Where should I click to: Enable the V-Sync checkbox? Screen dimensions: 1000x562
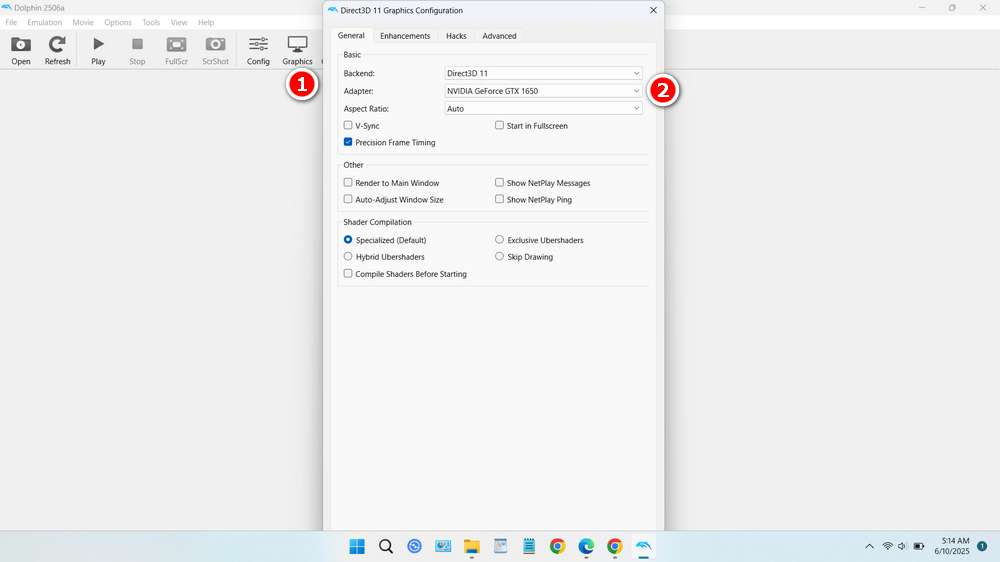tap(348, 126)
